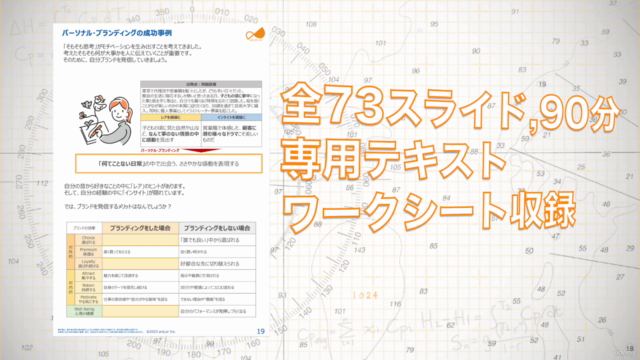The width and height of the screenshot is (640, 360).
Task: Click the orange number 1024 on the background
Action: 365,295
